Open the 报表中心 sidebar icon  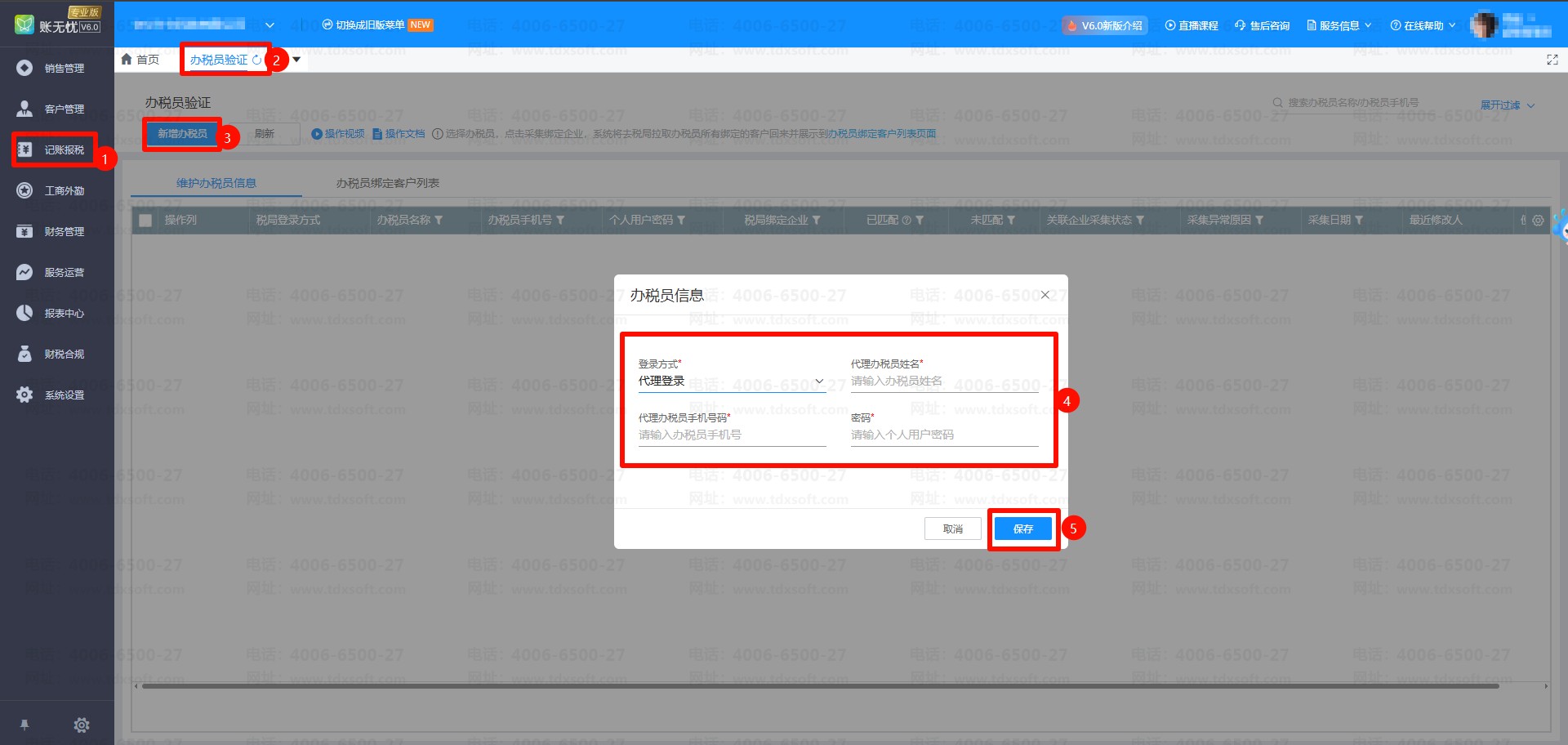coord(25,313)
